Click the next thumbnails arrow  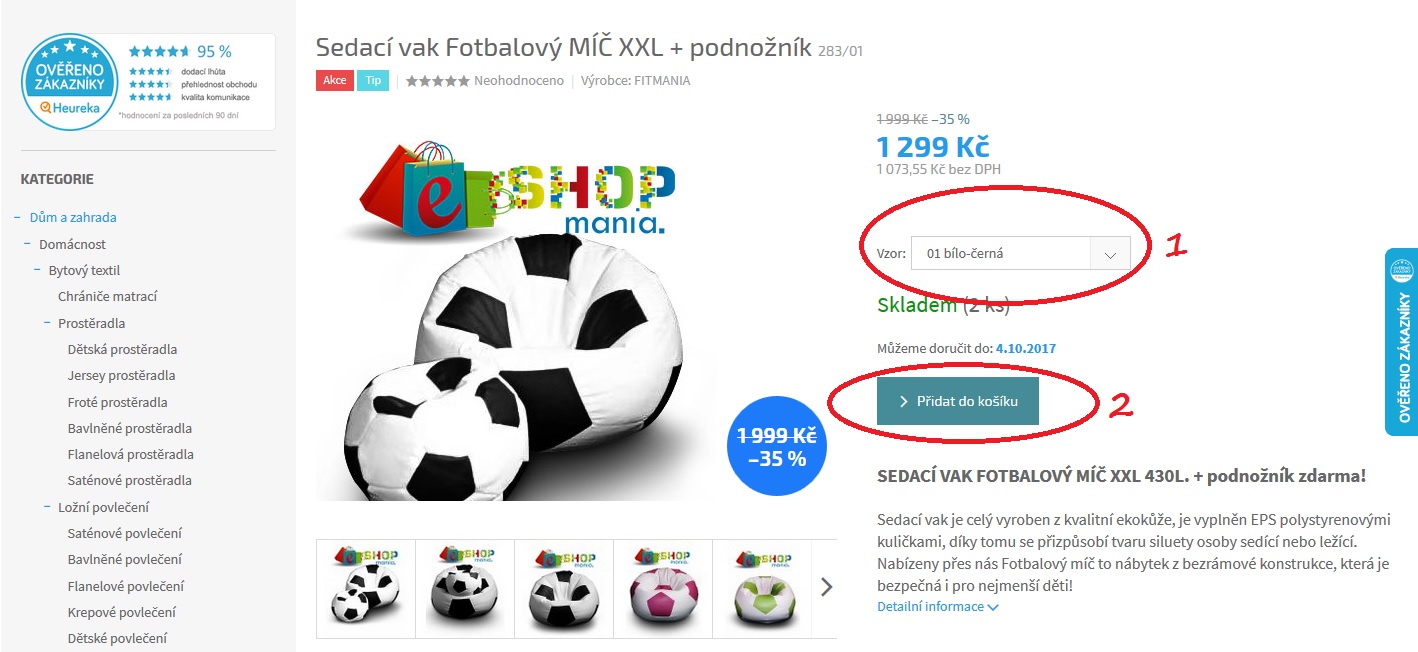[826, 587]
